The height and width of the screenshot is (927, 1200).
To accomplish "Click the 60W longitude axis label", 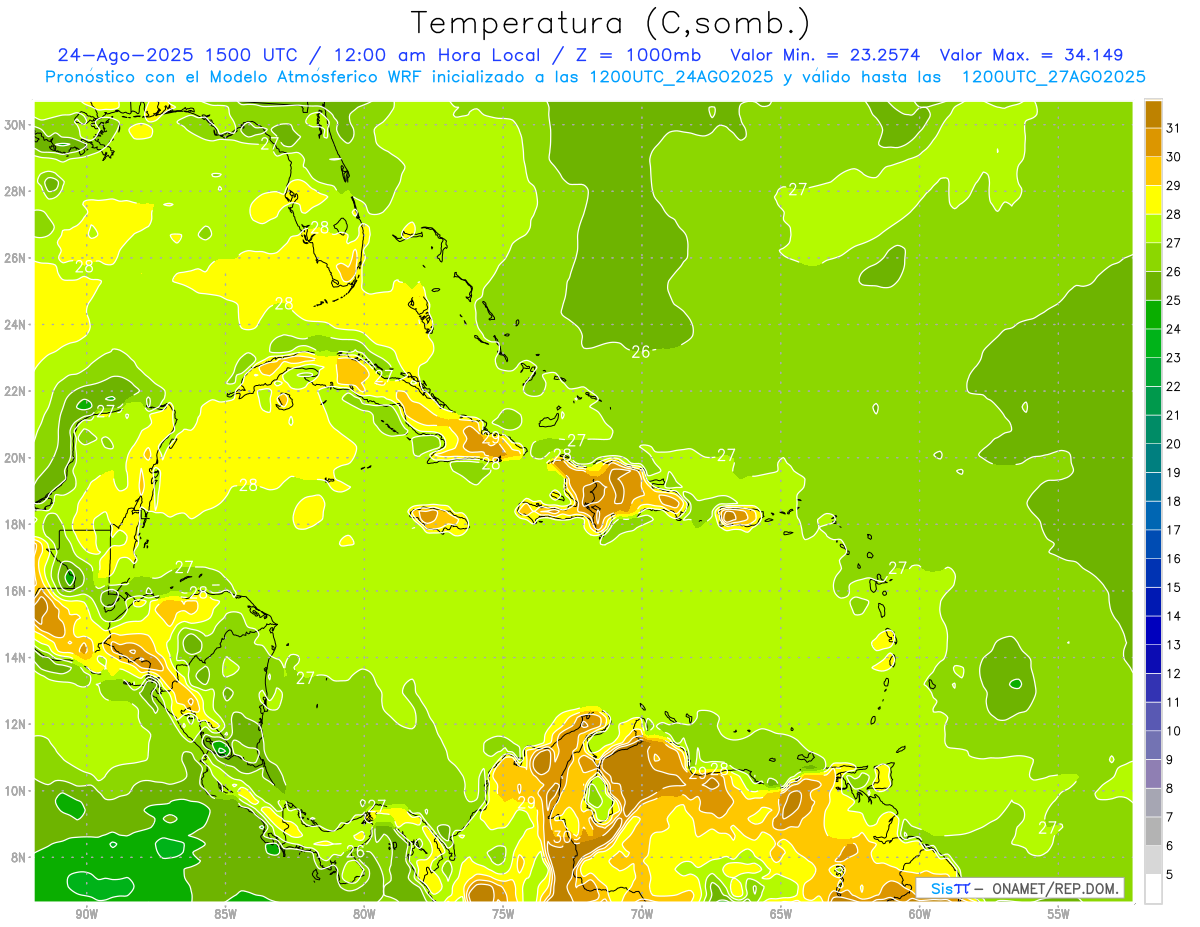I will coord(920,914).
